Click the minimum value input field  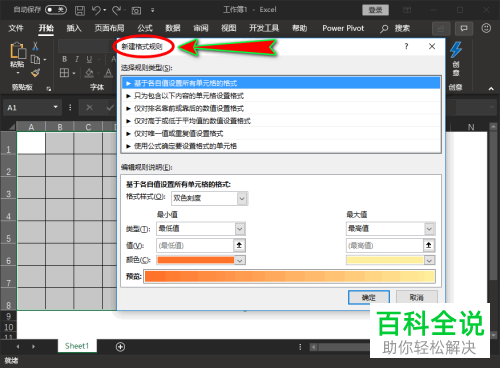point(195,246)
